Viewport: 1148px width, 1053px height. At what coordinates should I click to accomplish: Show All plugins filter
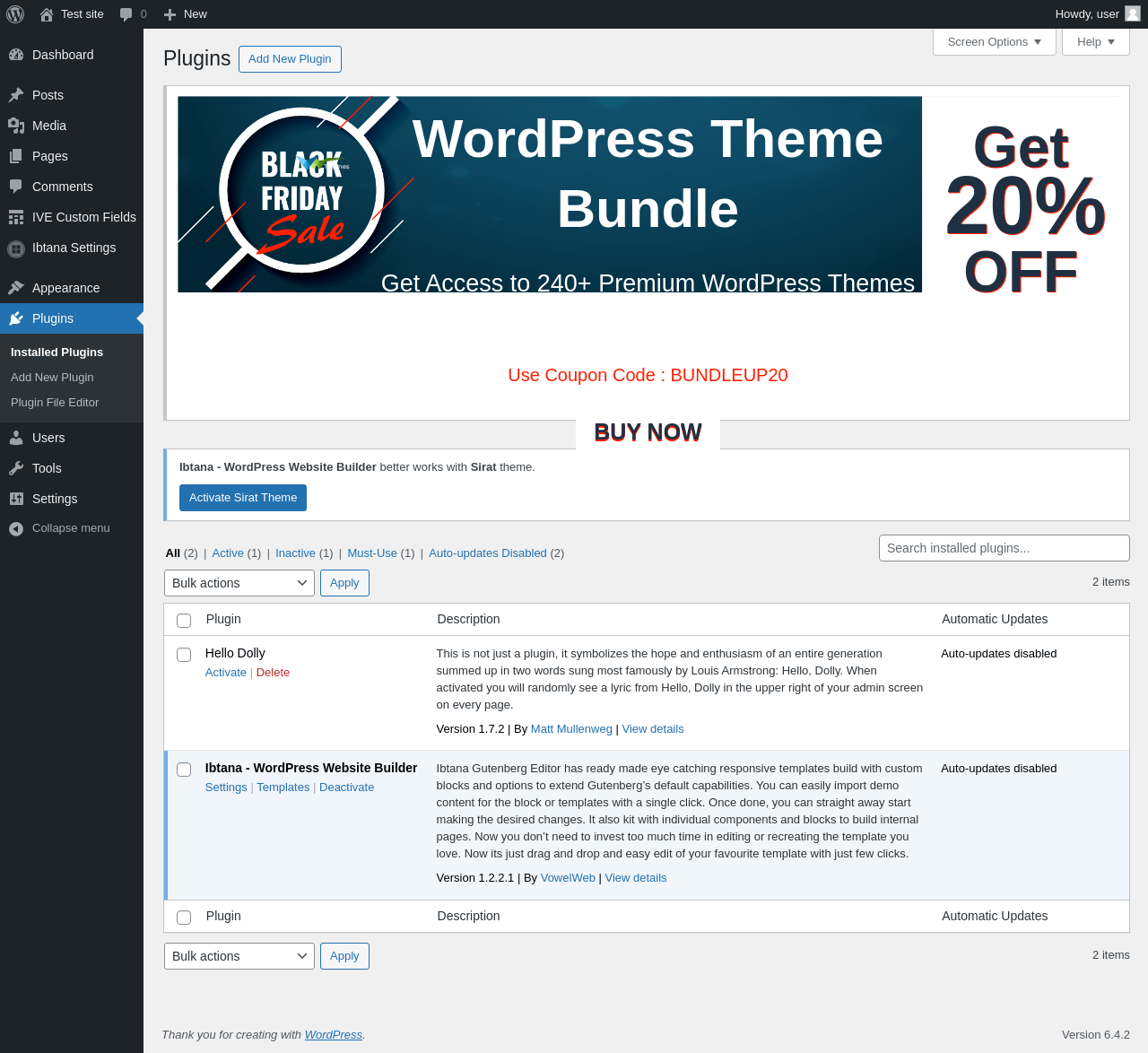coord(173,553)
